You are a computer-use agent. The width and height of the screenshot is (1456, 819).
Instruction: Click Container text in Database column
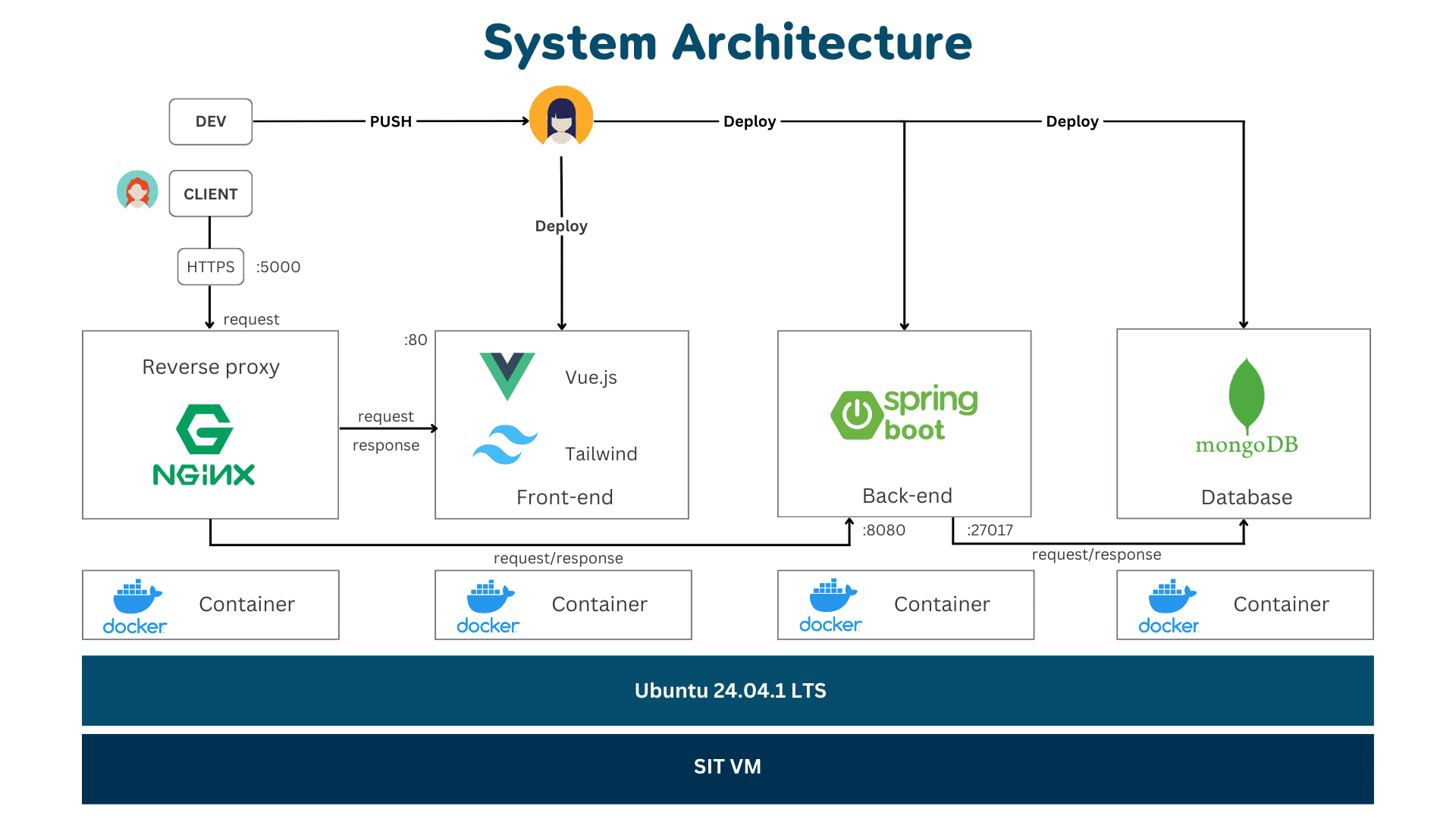coord(1281,604)
